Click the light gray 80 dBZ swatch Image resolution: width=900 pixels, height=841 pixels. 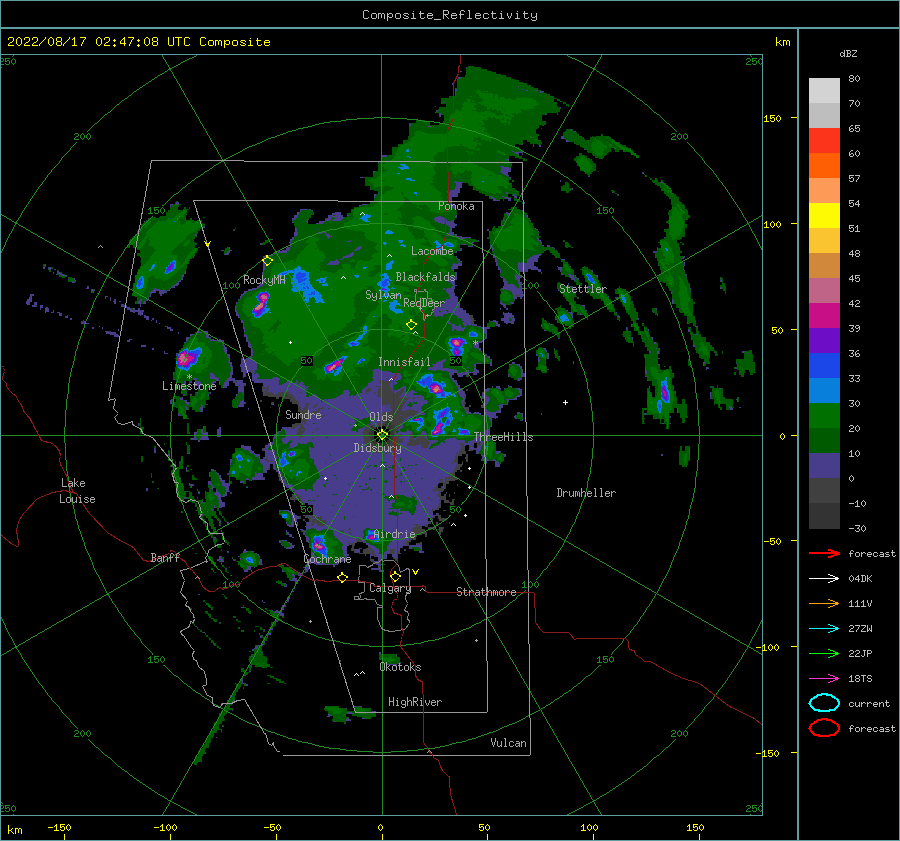tap(824, 90)
